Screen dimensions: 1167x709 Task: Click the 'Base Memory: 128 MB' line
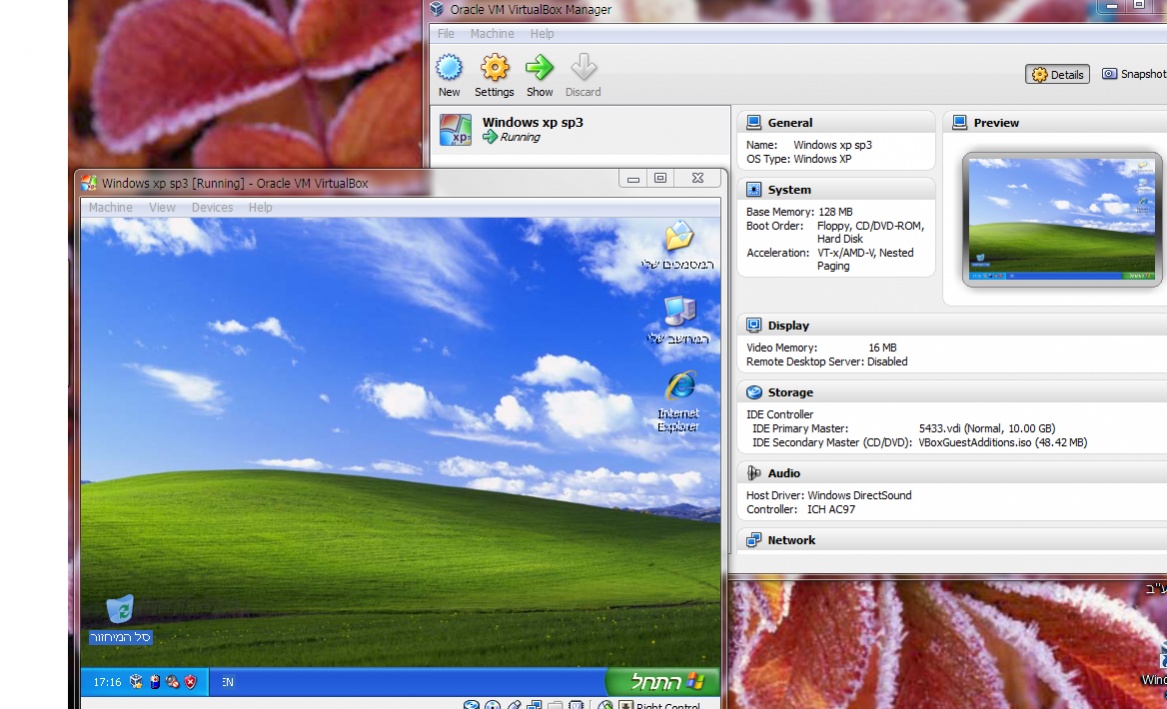(799, 212)
